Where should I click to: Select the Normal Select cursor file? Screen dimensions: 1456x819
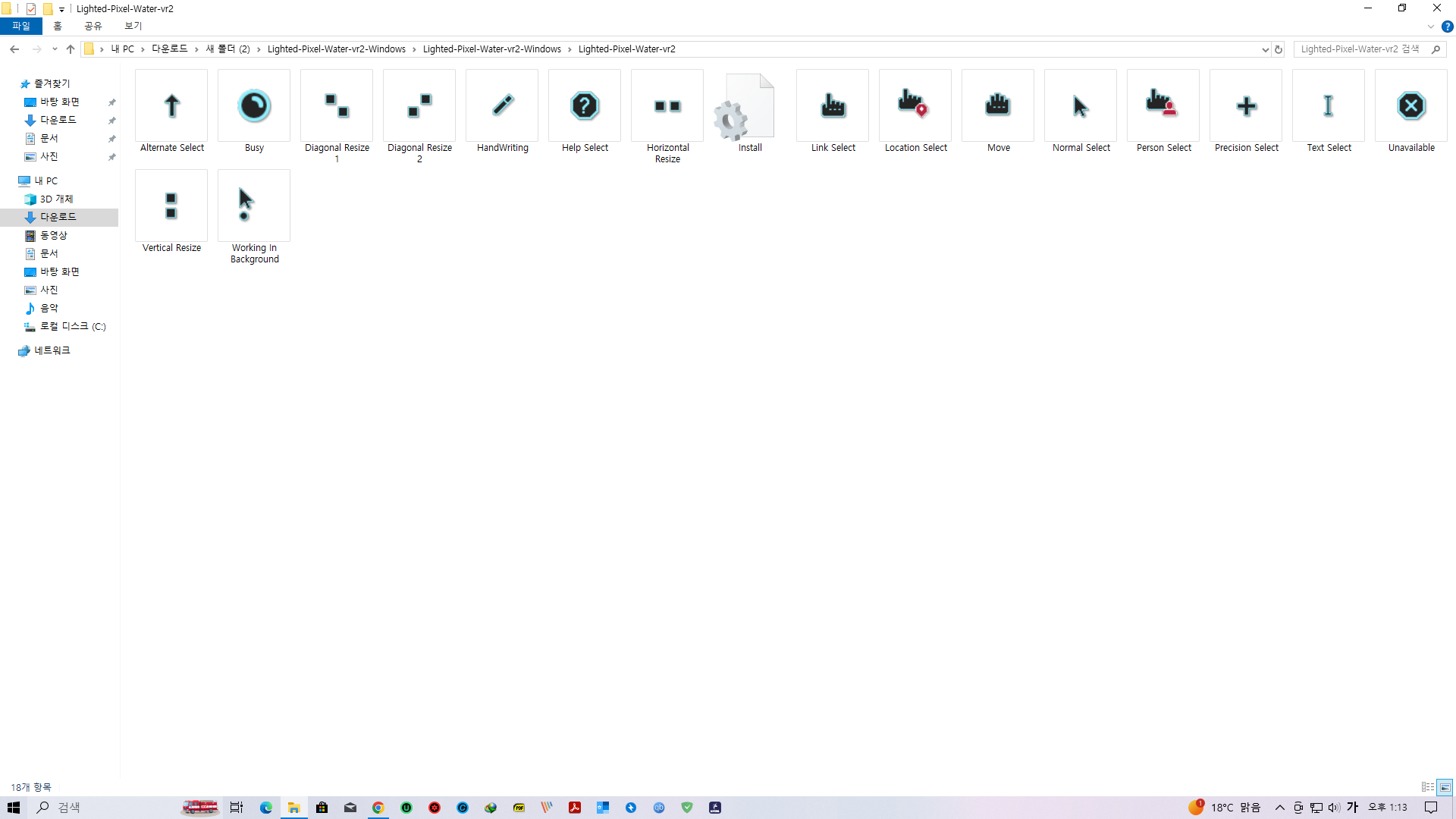coord(1081,111)
